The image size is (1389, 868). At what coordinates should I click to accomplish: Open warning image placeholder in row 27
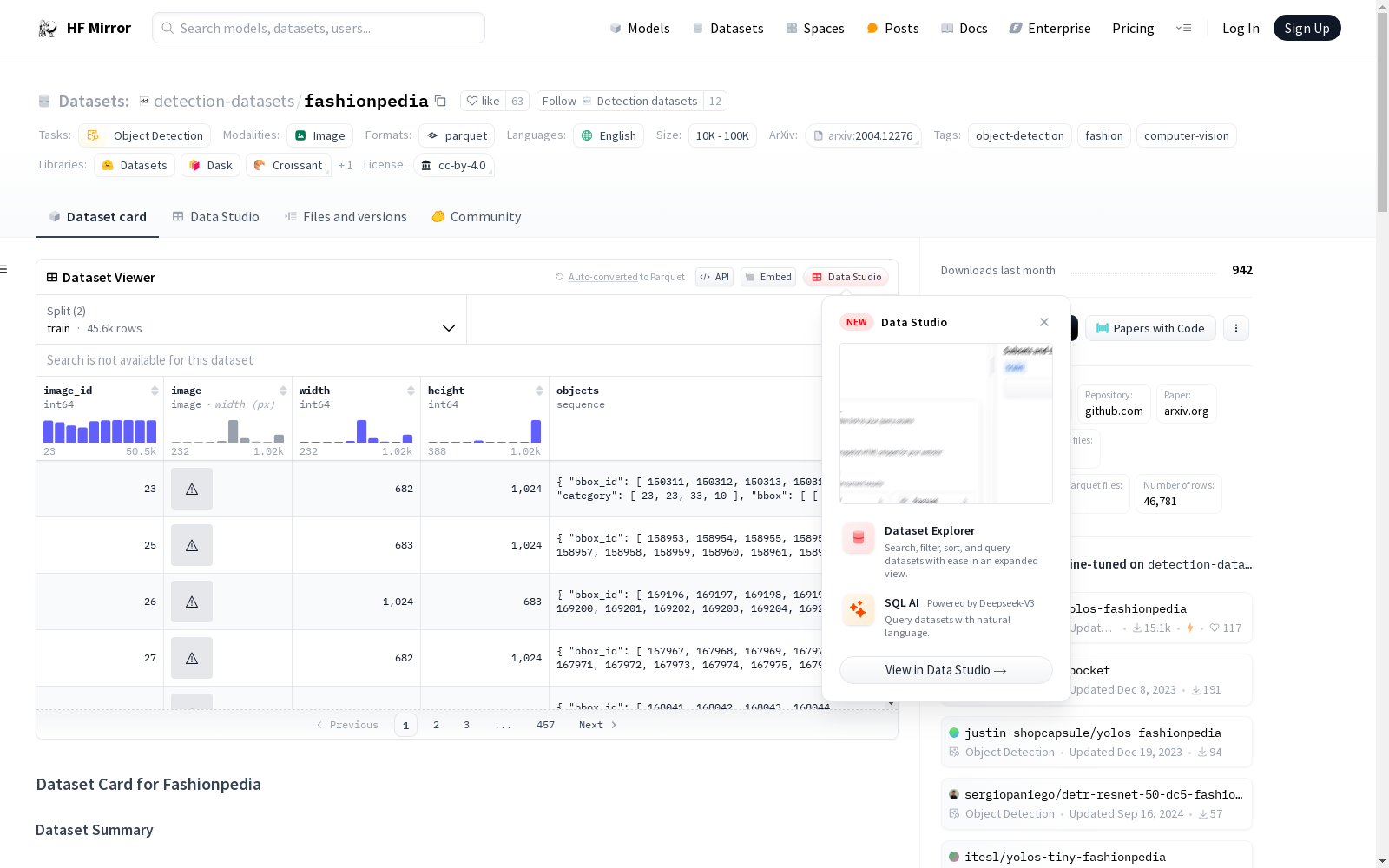click(192, 658)
